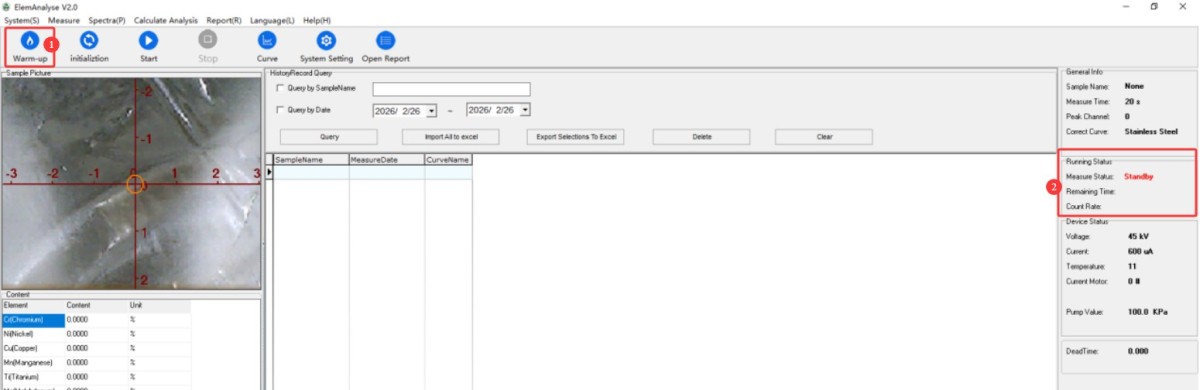This screenshot has height=390, width=1200.
Task: Hit the Delete button
Action: (702, 137)
